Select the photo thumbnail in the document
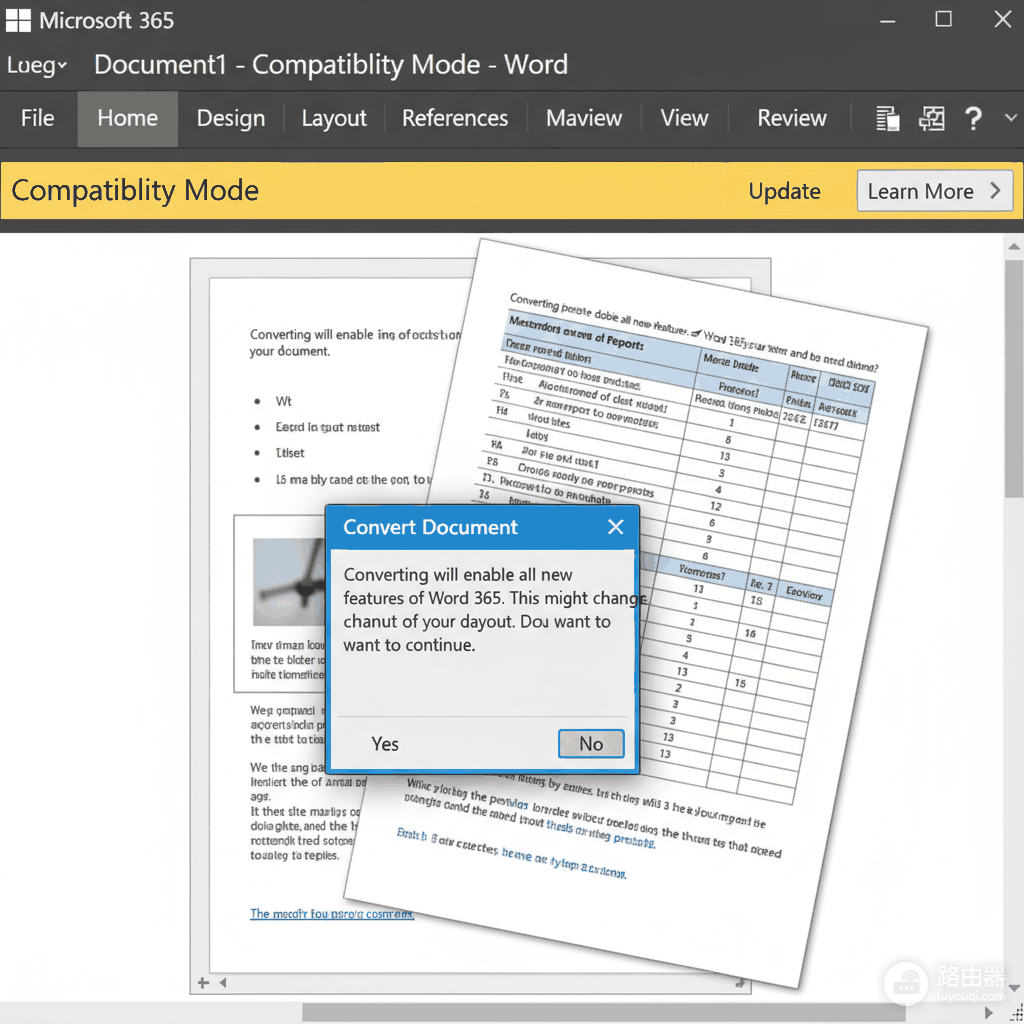Screen dimensions: 1024x1024 (289, 582)
